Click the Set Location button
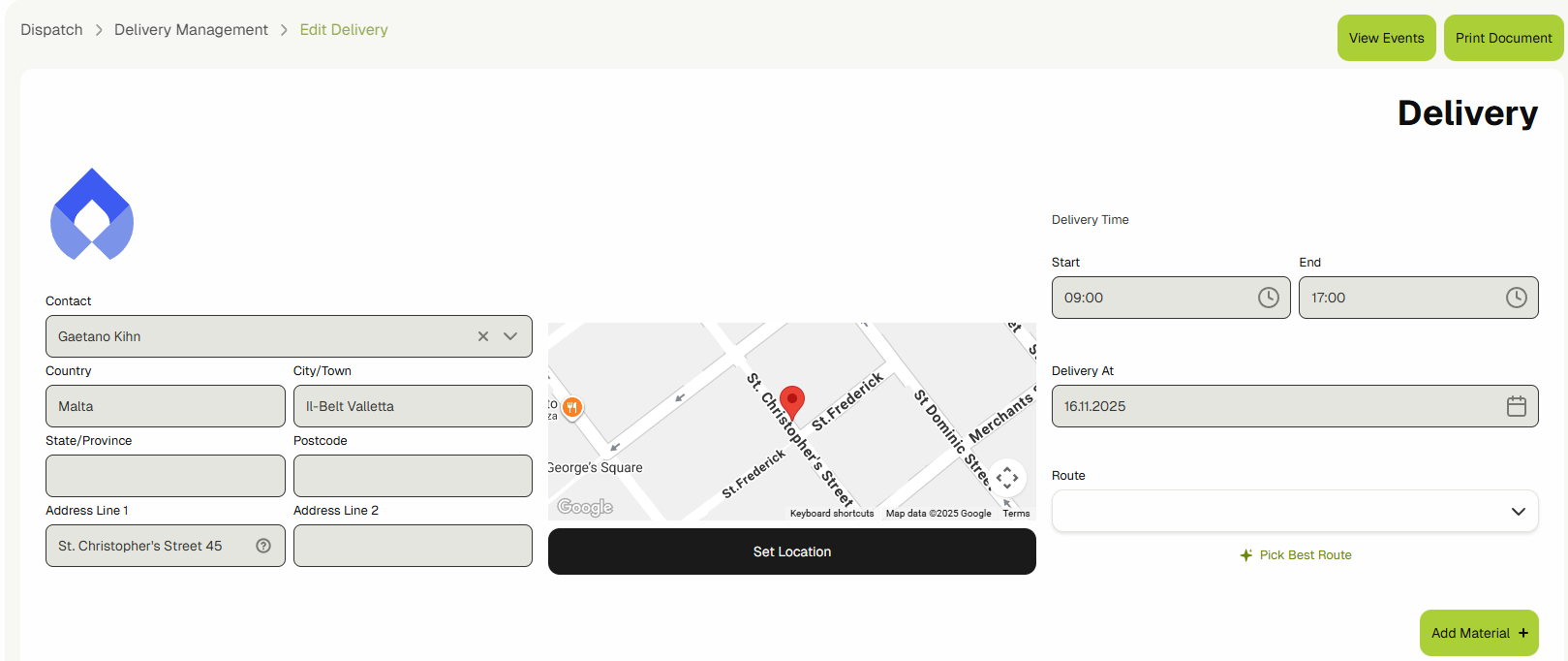 pyautogui.click(x=791, y=551)
